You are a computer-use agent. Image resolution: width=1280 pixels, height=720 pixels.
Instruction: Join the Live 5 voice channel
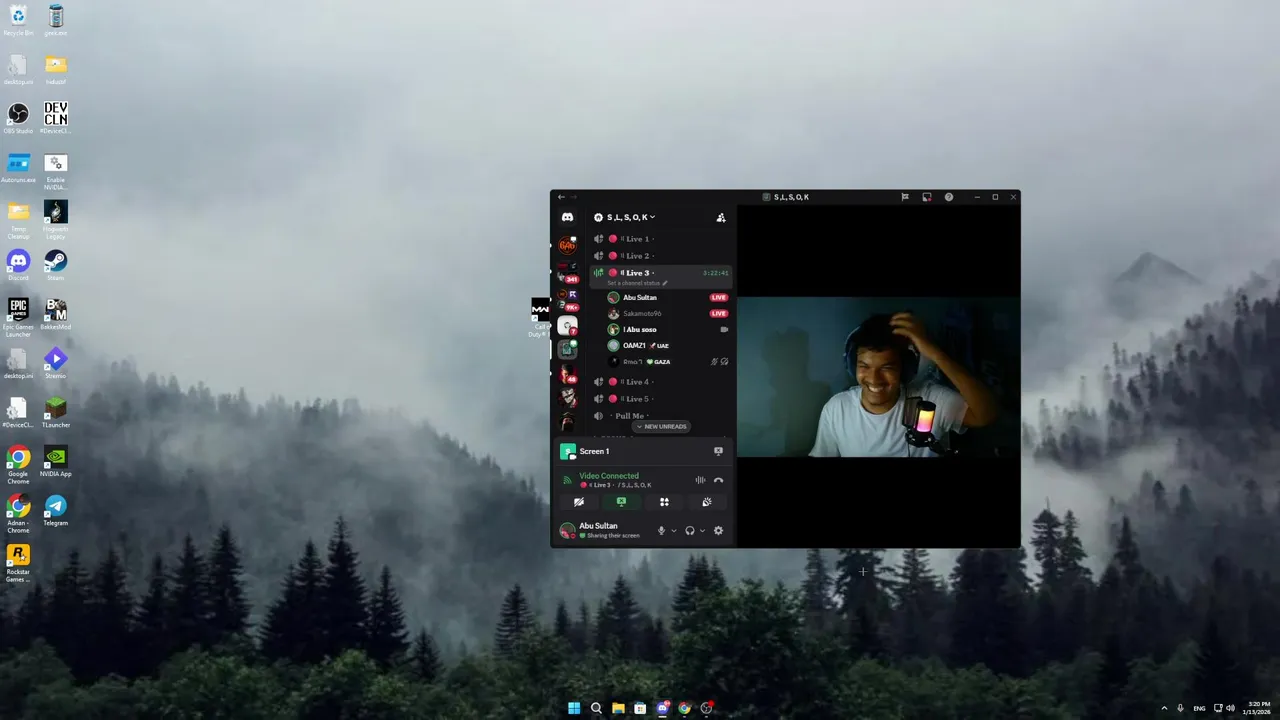(661, 399)
